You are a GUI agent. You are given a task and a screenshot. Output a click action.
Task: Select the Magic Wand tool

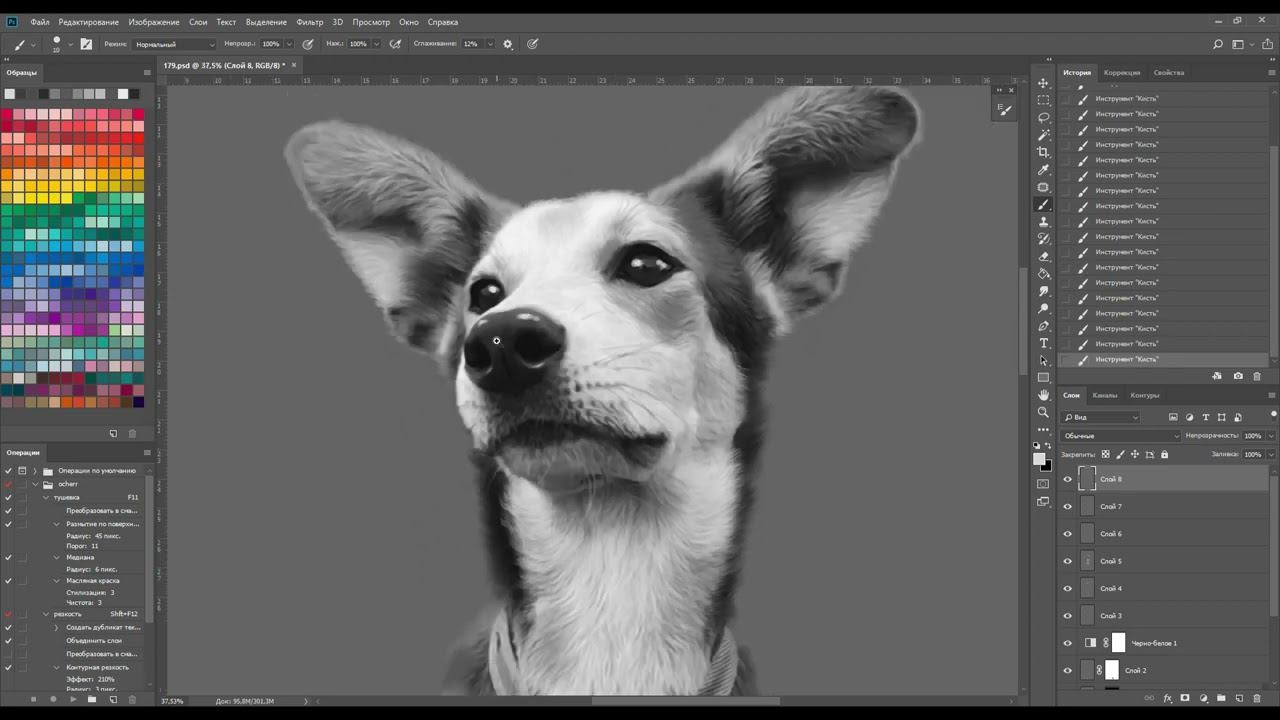1044,135
